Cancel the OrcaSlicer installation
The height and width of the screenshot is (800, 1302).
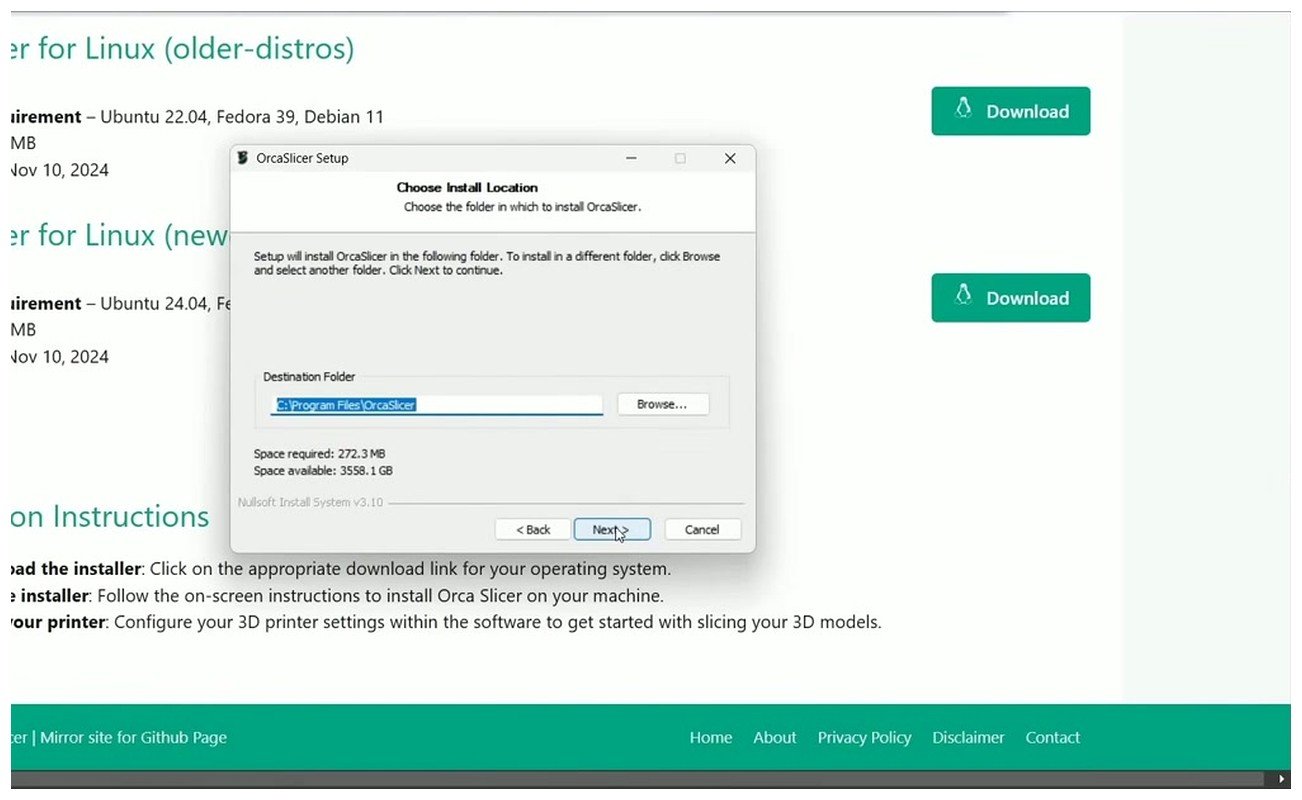coord(702,529)
